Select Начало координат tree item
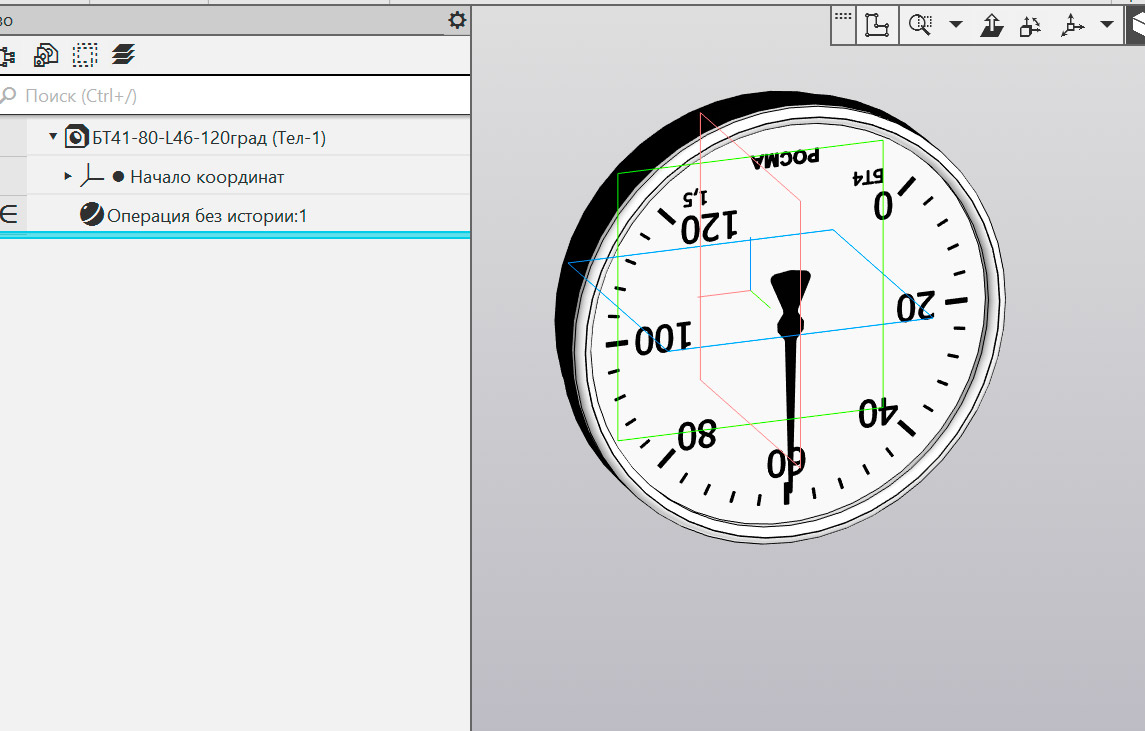This screenshot has height=731, width=1145. pyautogui.click(x=207, y=177)
